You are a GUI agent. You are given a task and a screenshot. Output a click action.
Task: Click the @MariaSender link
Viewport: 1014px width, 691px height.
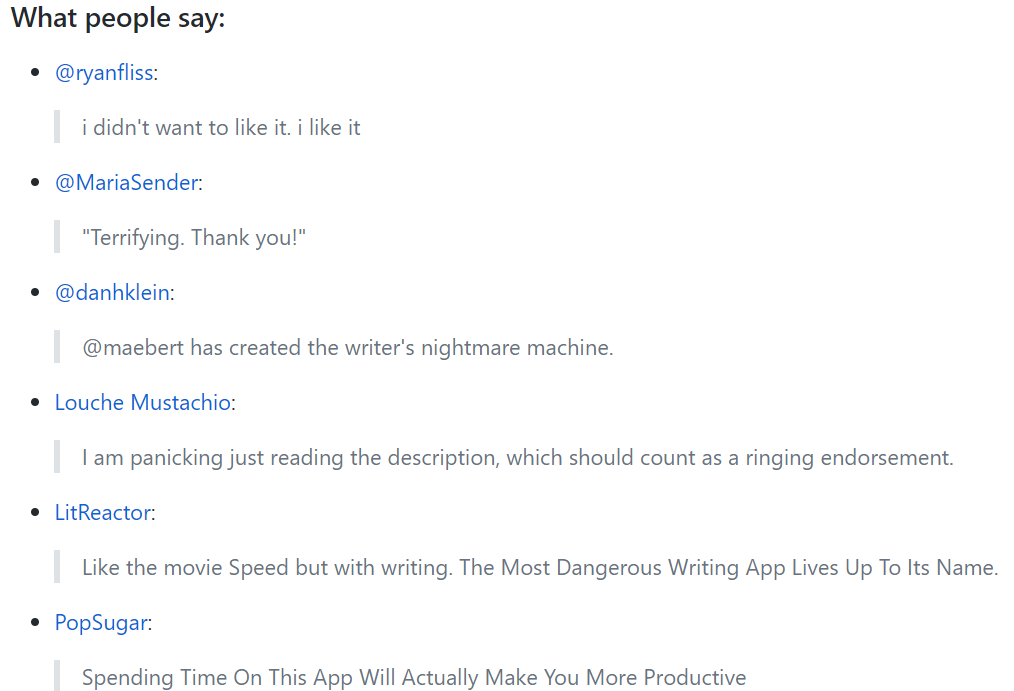[x=127, y=183]
